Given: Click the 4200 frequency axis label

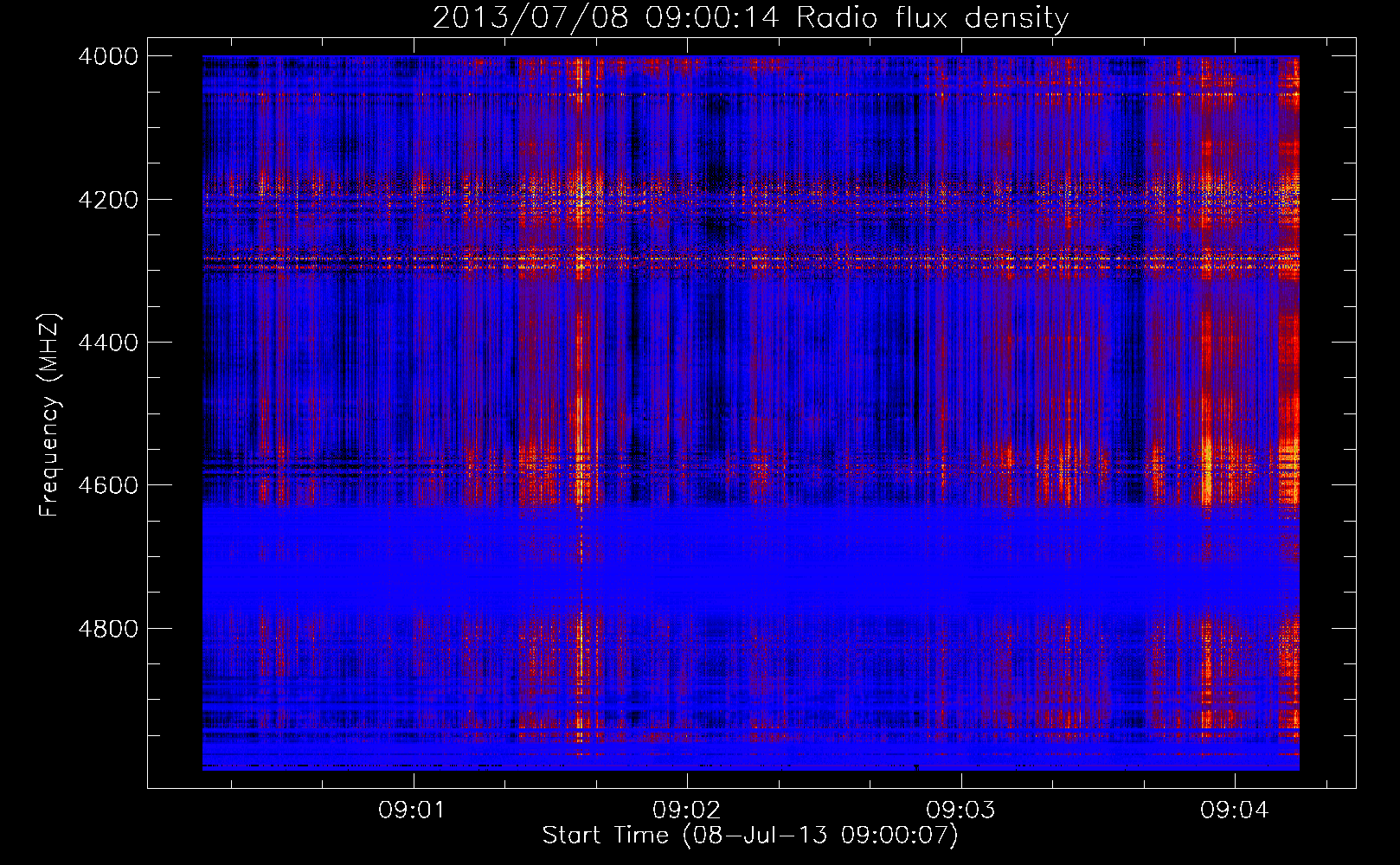Looking at the screenshot, I should click(x=108, y=200).
